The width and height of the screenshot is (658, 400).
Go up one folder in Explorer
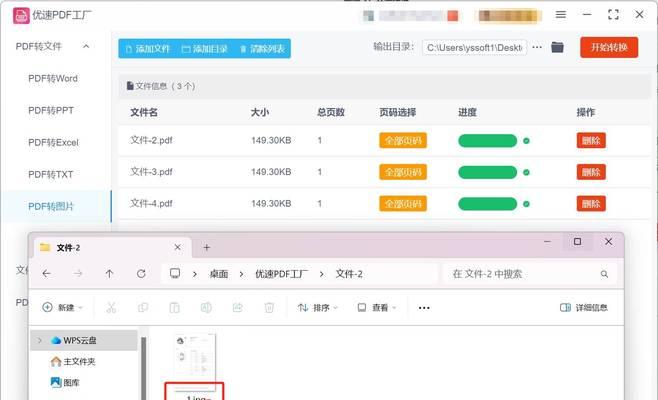pyautogui.click(x=109, y=274)
